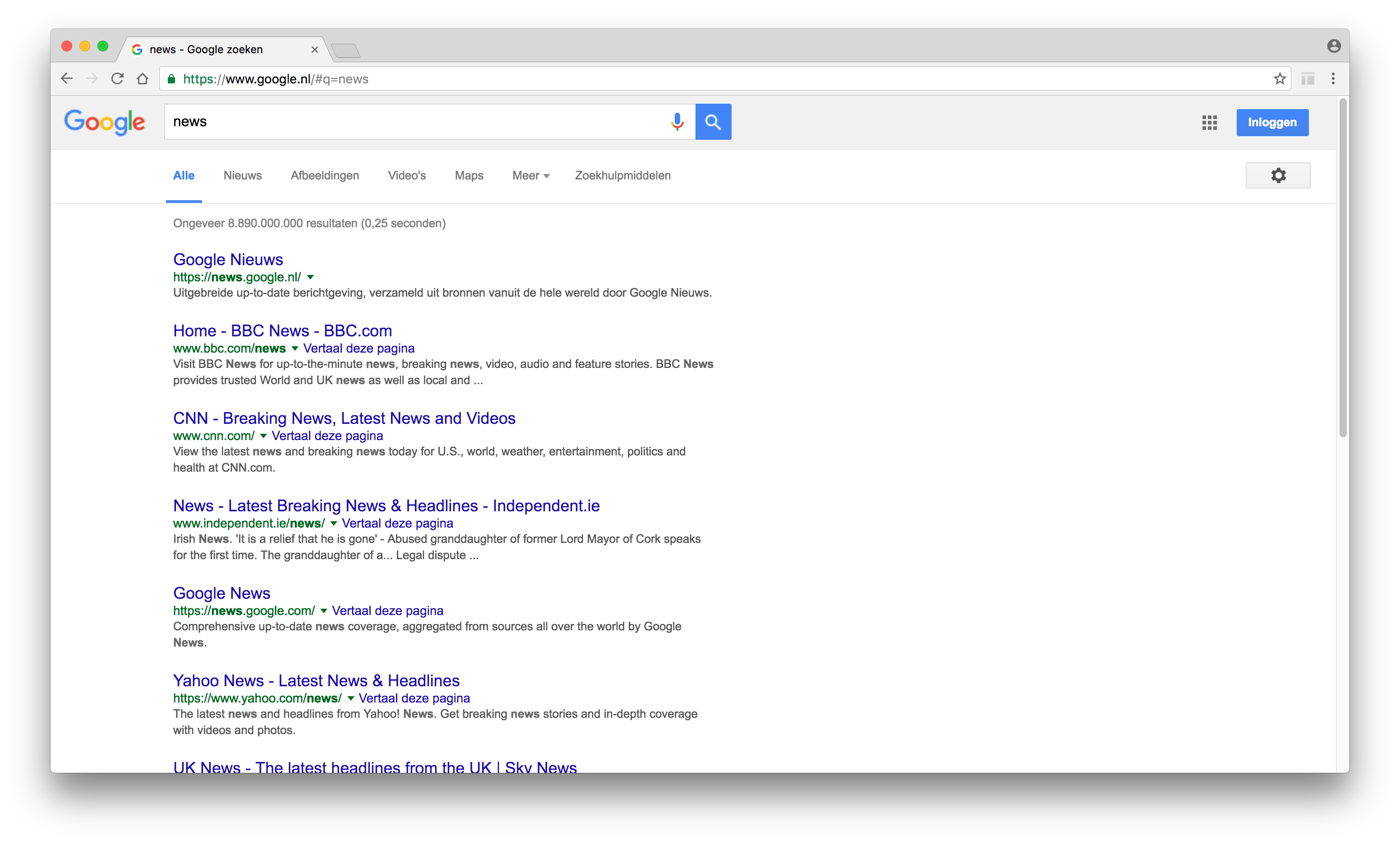Viewport: 1400px width, 845px height.
Task: Click the blue magnifier search button
Action: pos(713,122)
